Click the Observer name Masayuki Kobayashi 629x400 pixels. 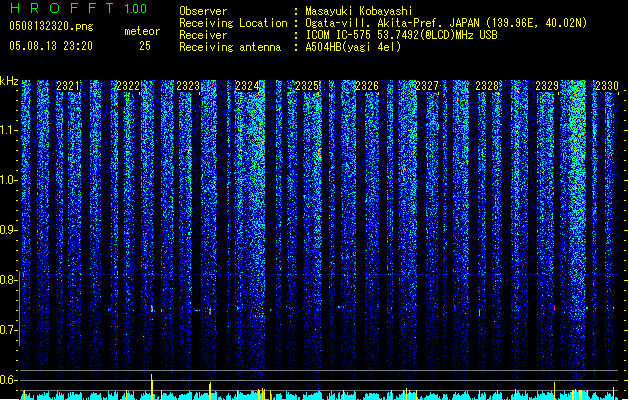tap(359, 11)
